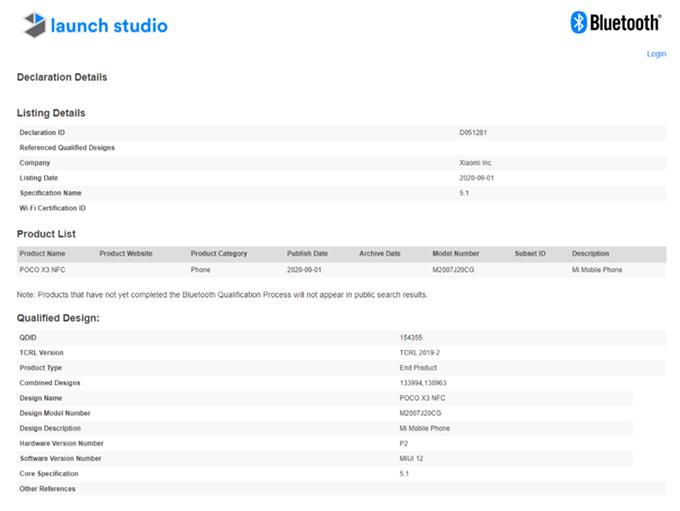Click the Product List heading
The height and width of the screenshot is (511, 680).
[x=46, y=234]
